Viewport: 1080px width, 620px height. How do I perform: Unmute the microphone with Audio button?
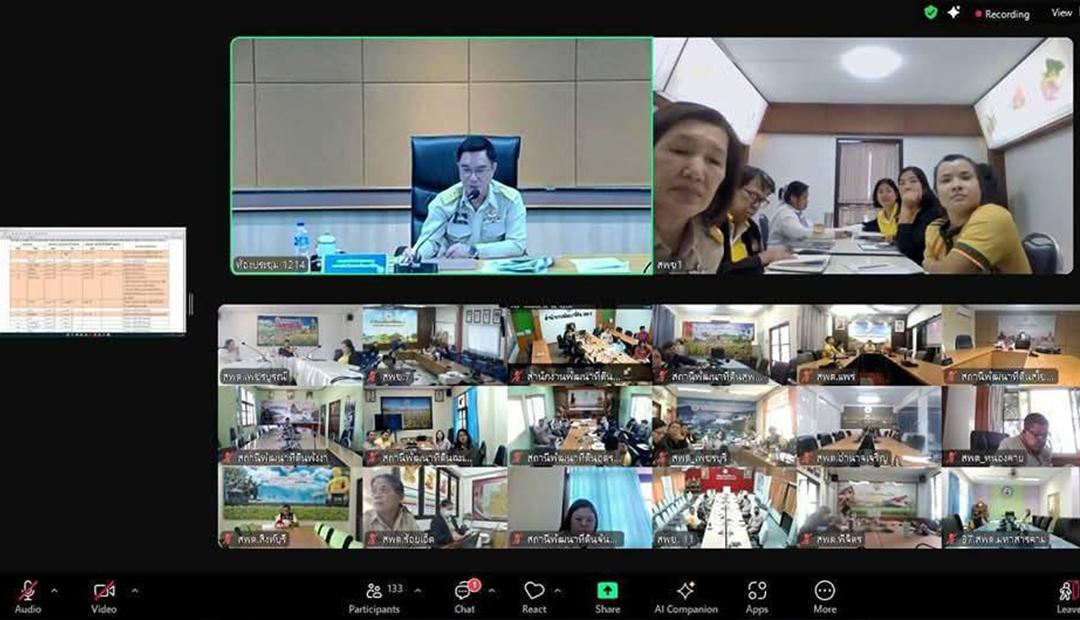tap(28, 595)
